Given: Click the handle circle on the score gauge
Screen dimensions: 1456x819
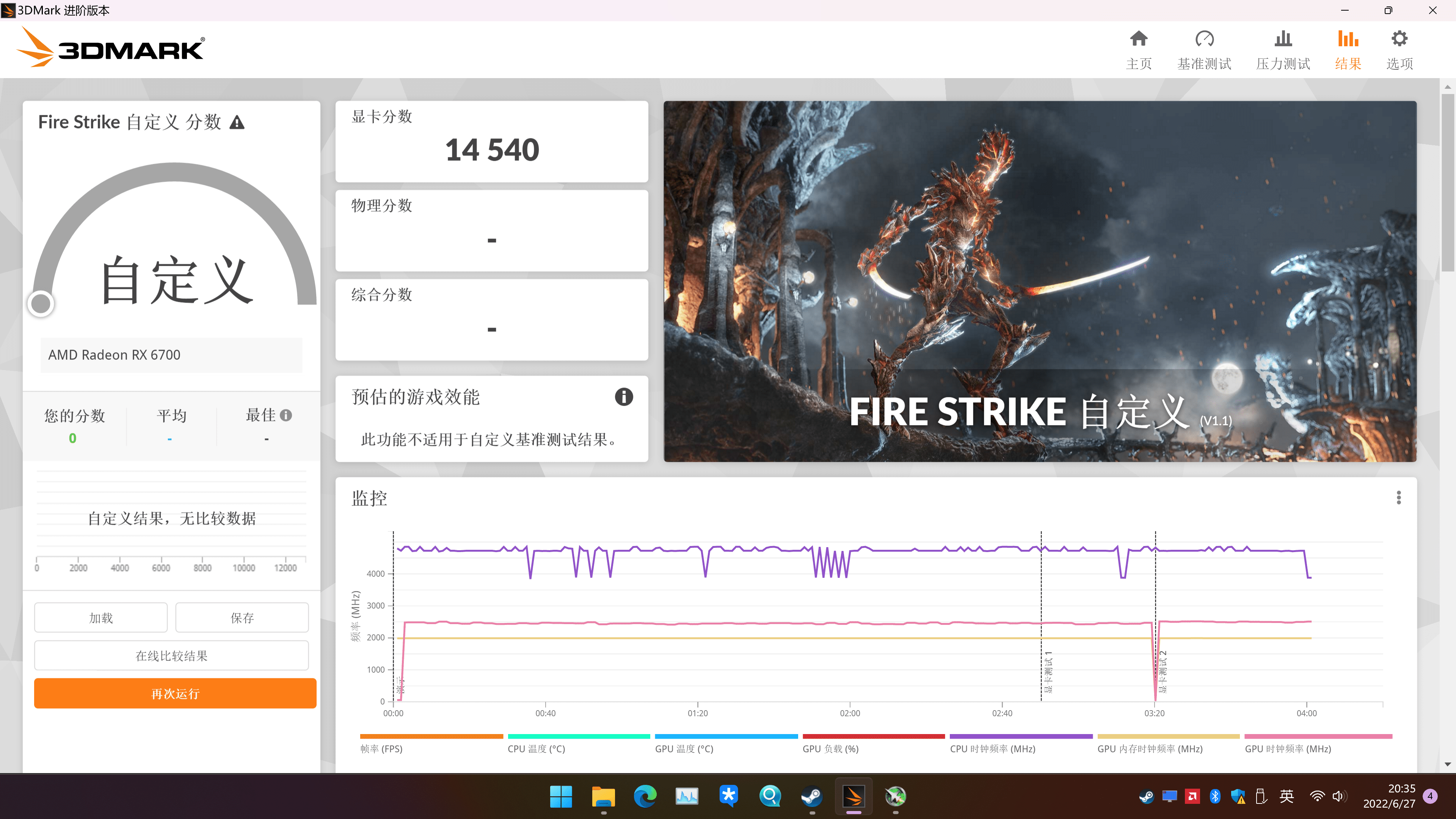Looking at the screenshot, I should click(x=41, y=303).
